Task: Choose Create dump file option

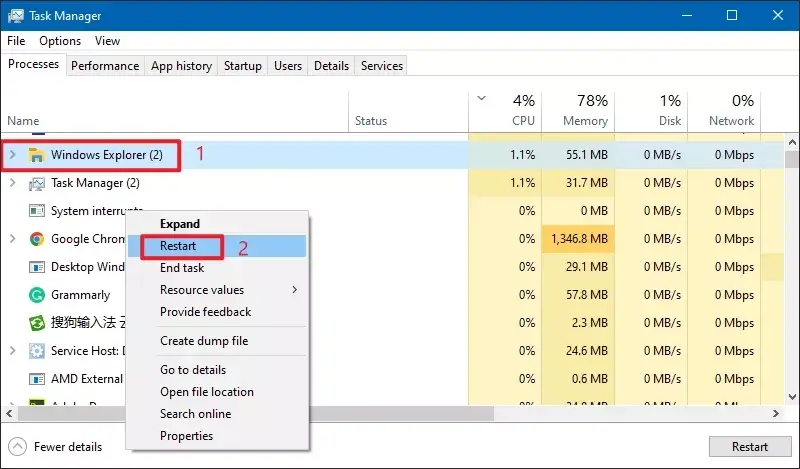Action: click(217, 341)
